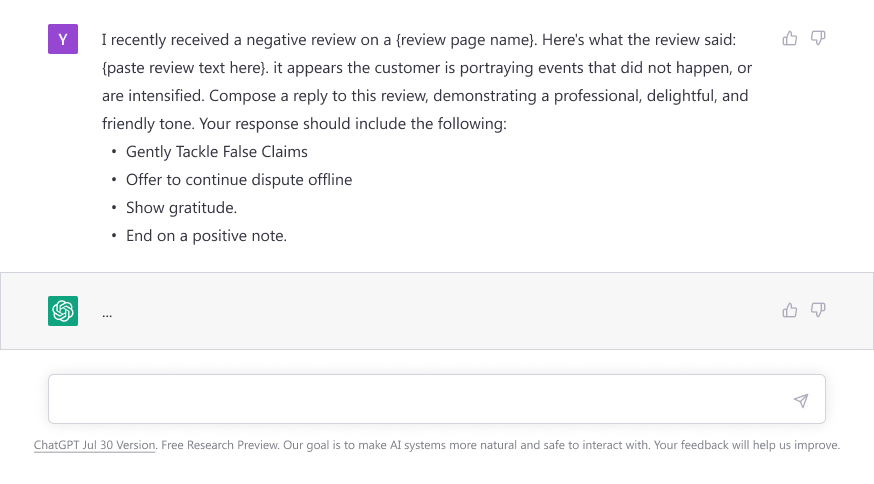Click the '{review page name}' placeholder text
874x484 pixels.
[466, 40]
